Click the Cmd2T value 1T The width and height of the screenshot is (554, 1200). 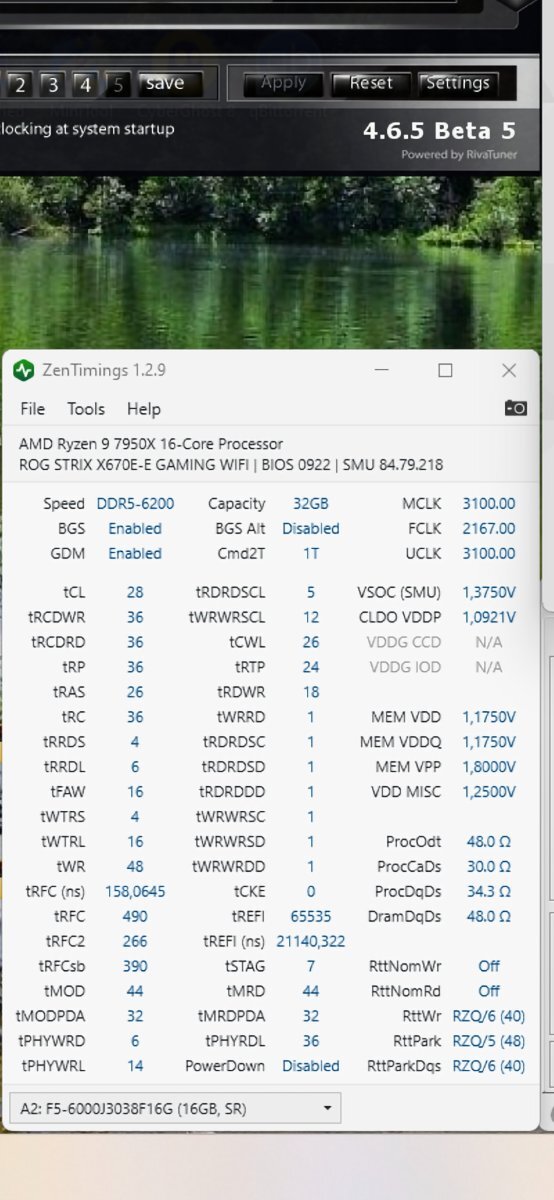(311, 553)
